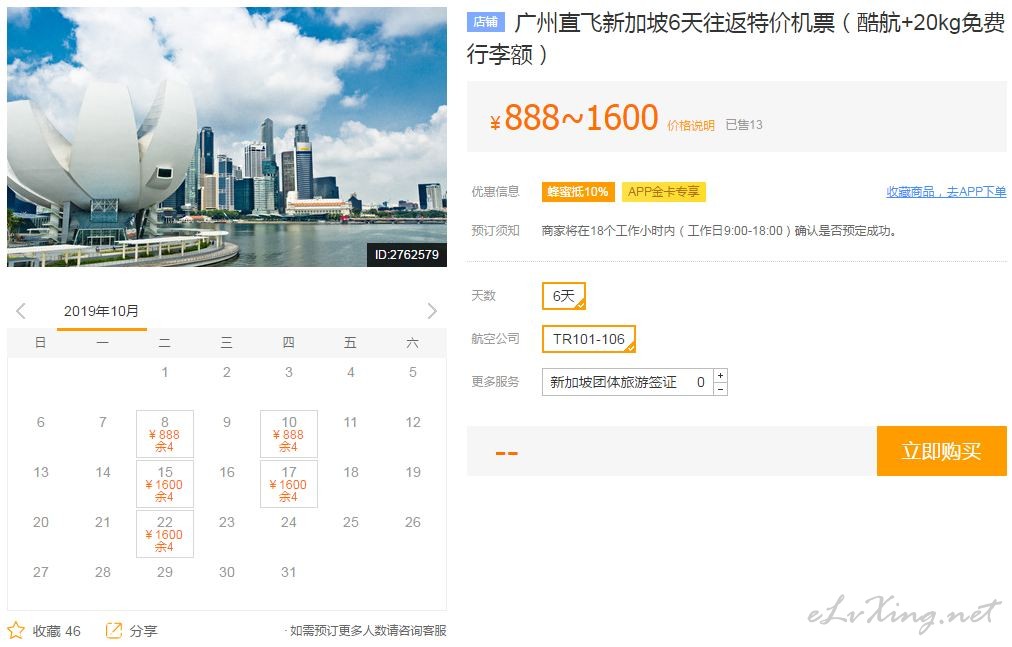Select October 22 date priced ¥1600

[x=165, y=533]
